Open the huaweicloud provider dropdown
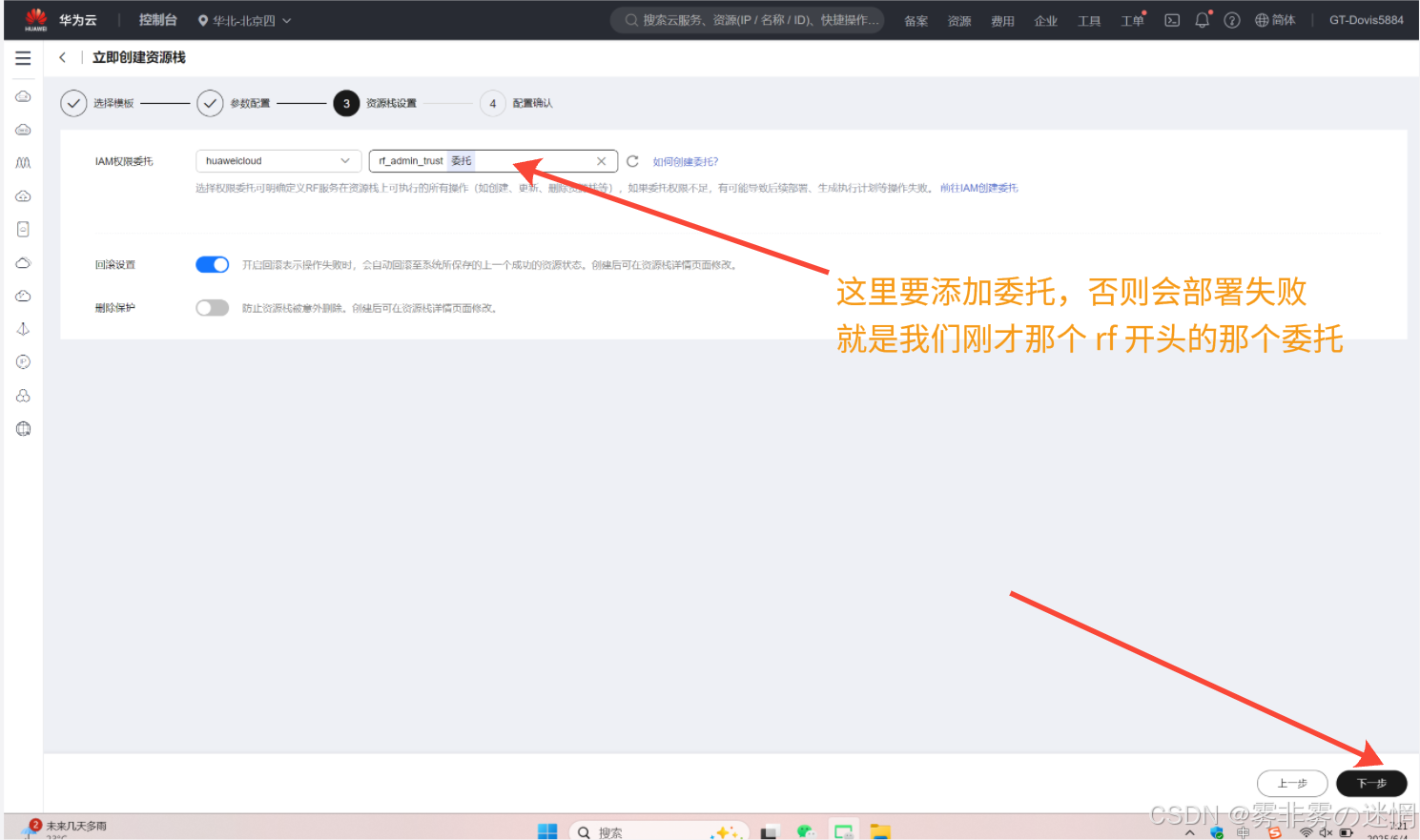Image resolution: width=1420 pixels, height=840 pixels. [278, 161]
